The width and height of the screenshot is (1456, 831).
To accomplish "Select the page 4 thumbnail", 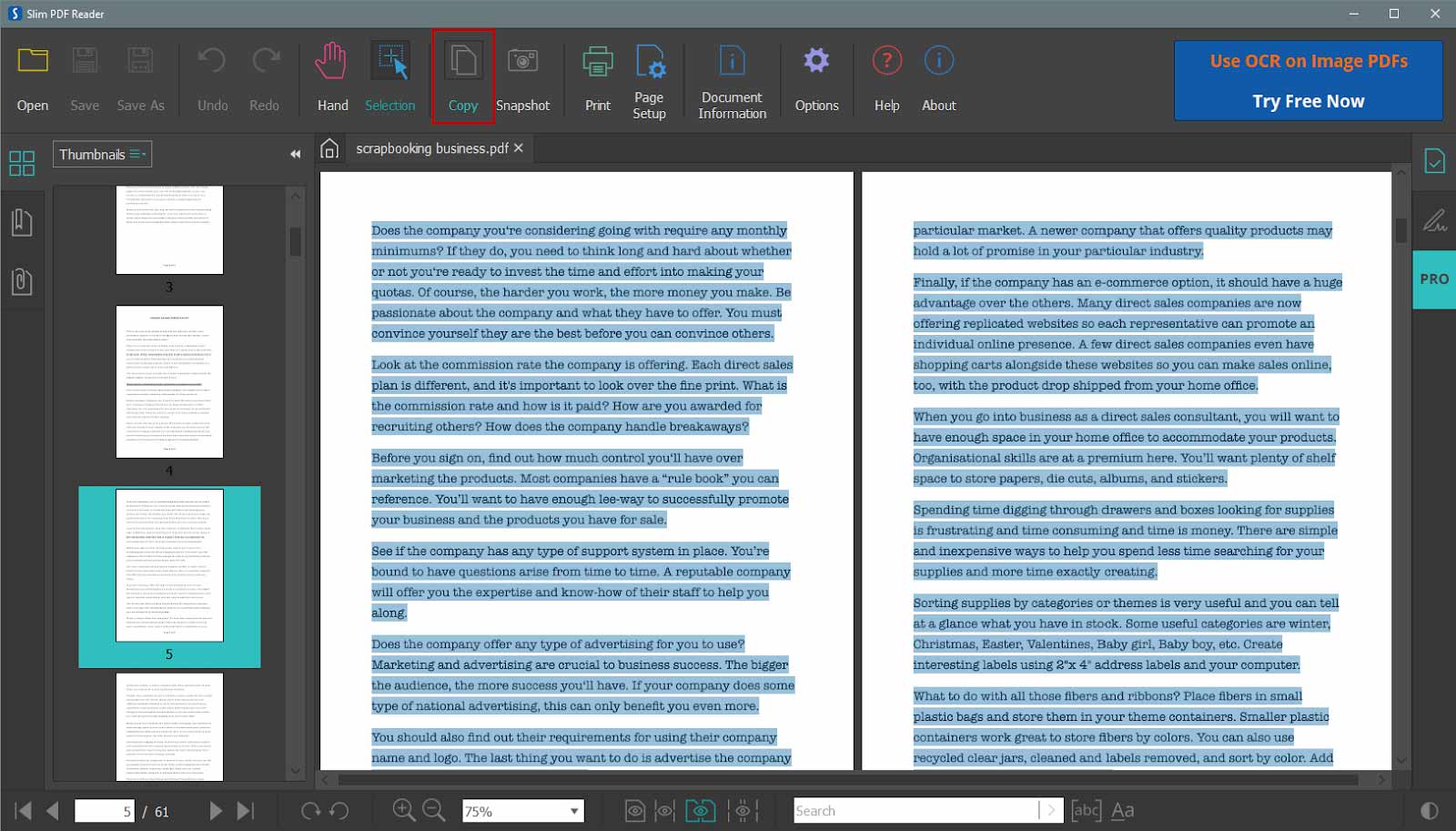I will [x=169, y=381].
